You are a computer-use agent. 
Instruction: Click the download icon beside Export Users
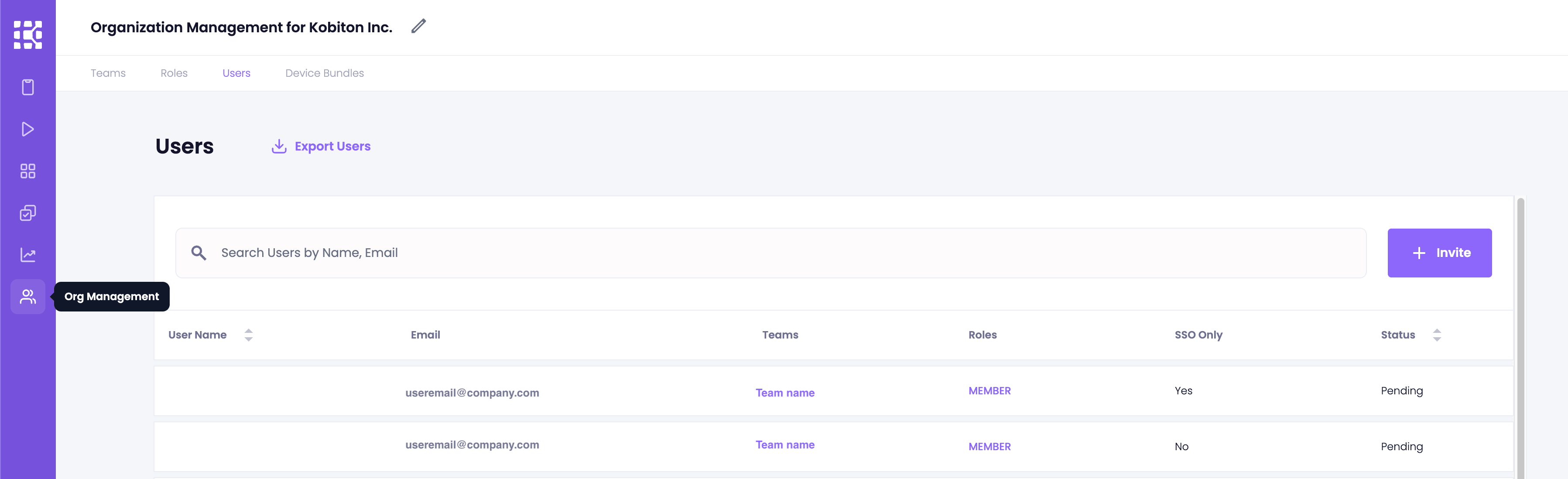pyautogui.click(x=279, y=146)
